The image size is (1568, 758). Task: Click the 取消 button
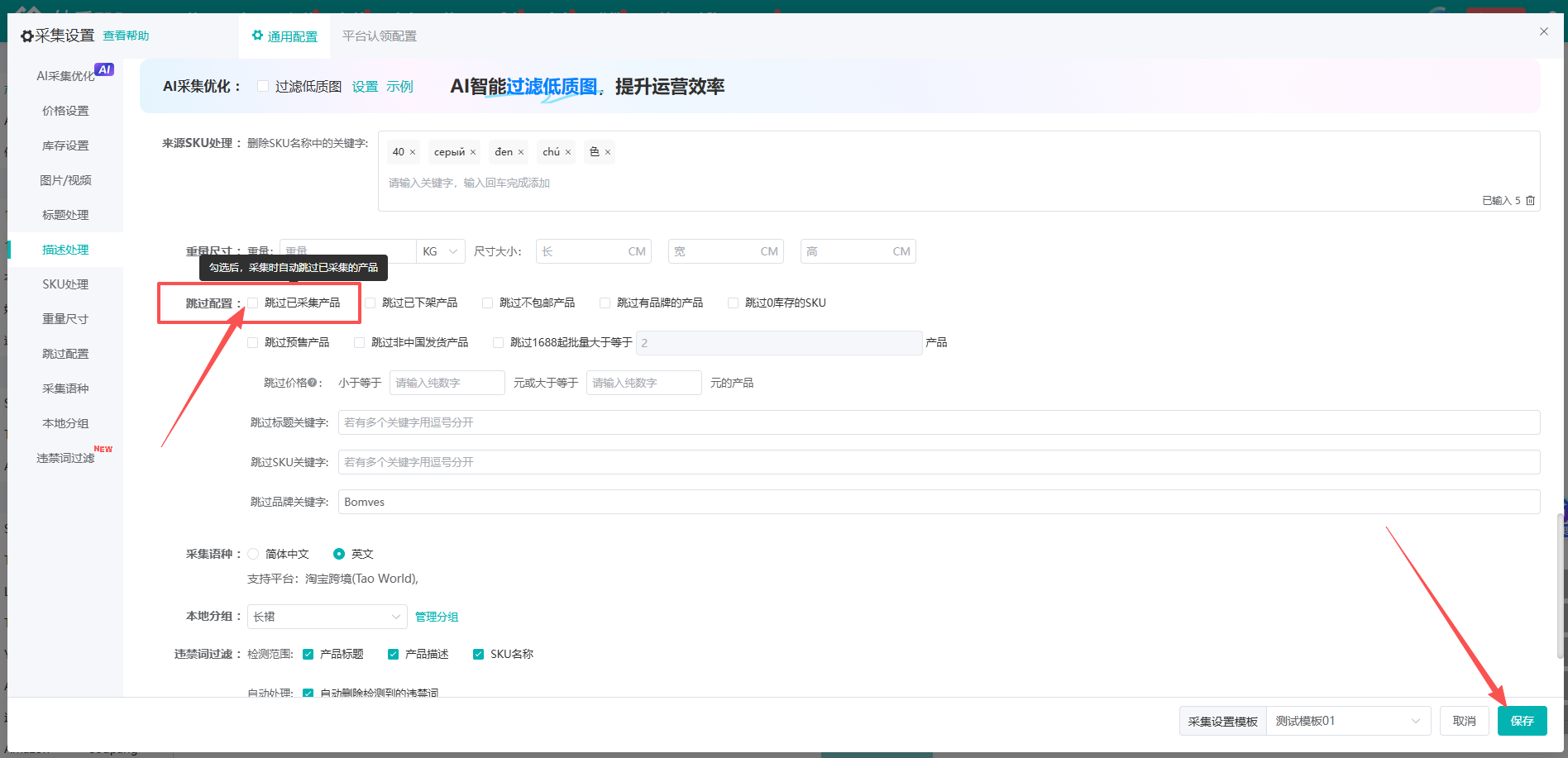[x=1464, y=721]
